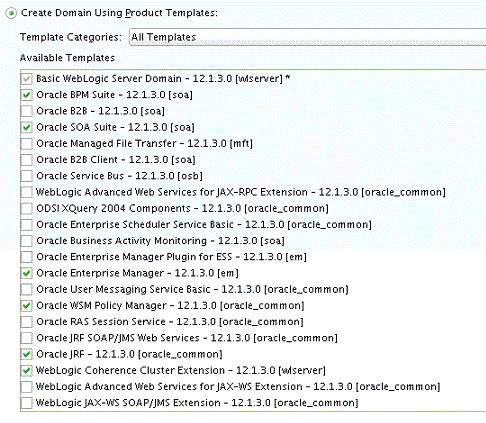Click the 'Template Categories:' label
486x423 pixels.
tap(71, 37)
